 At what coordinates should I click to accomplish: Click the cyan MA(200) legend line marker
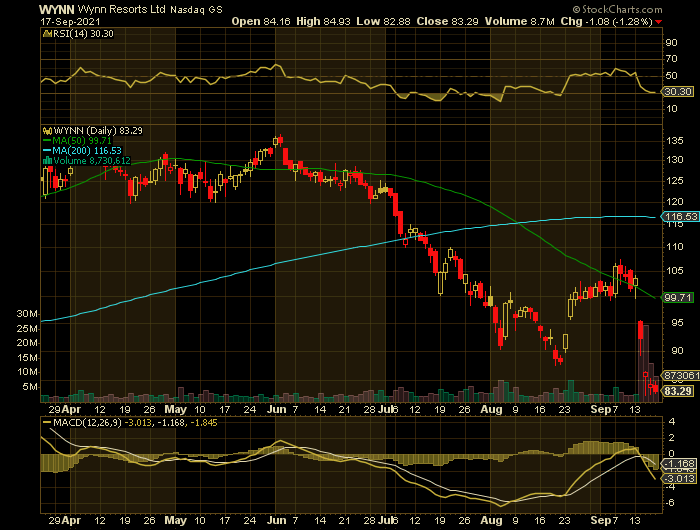pyautogui.click(x=47, y=151)
